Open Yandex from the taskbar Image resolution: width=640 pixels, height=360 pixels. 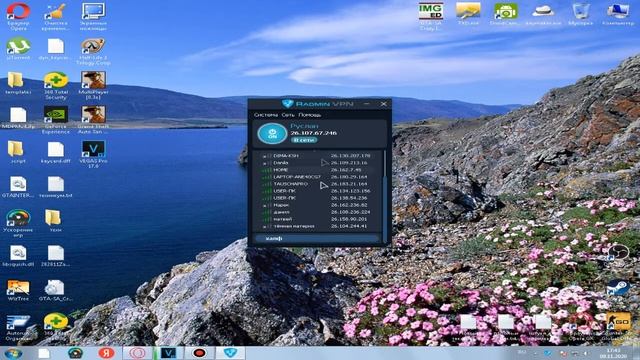click(106, 353)
